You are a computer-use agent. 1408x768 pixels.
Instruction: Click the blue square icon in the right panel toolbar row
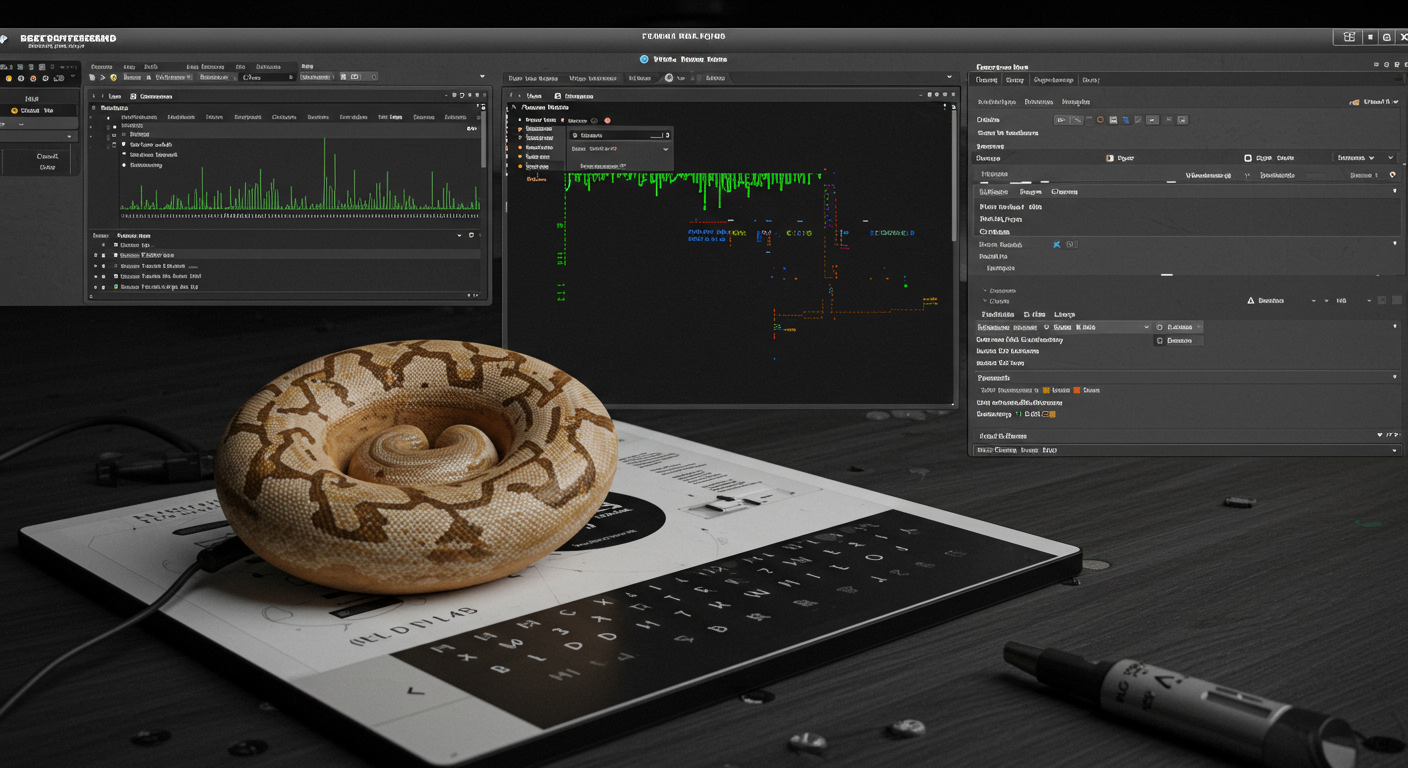click(x=1125, y=120)
